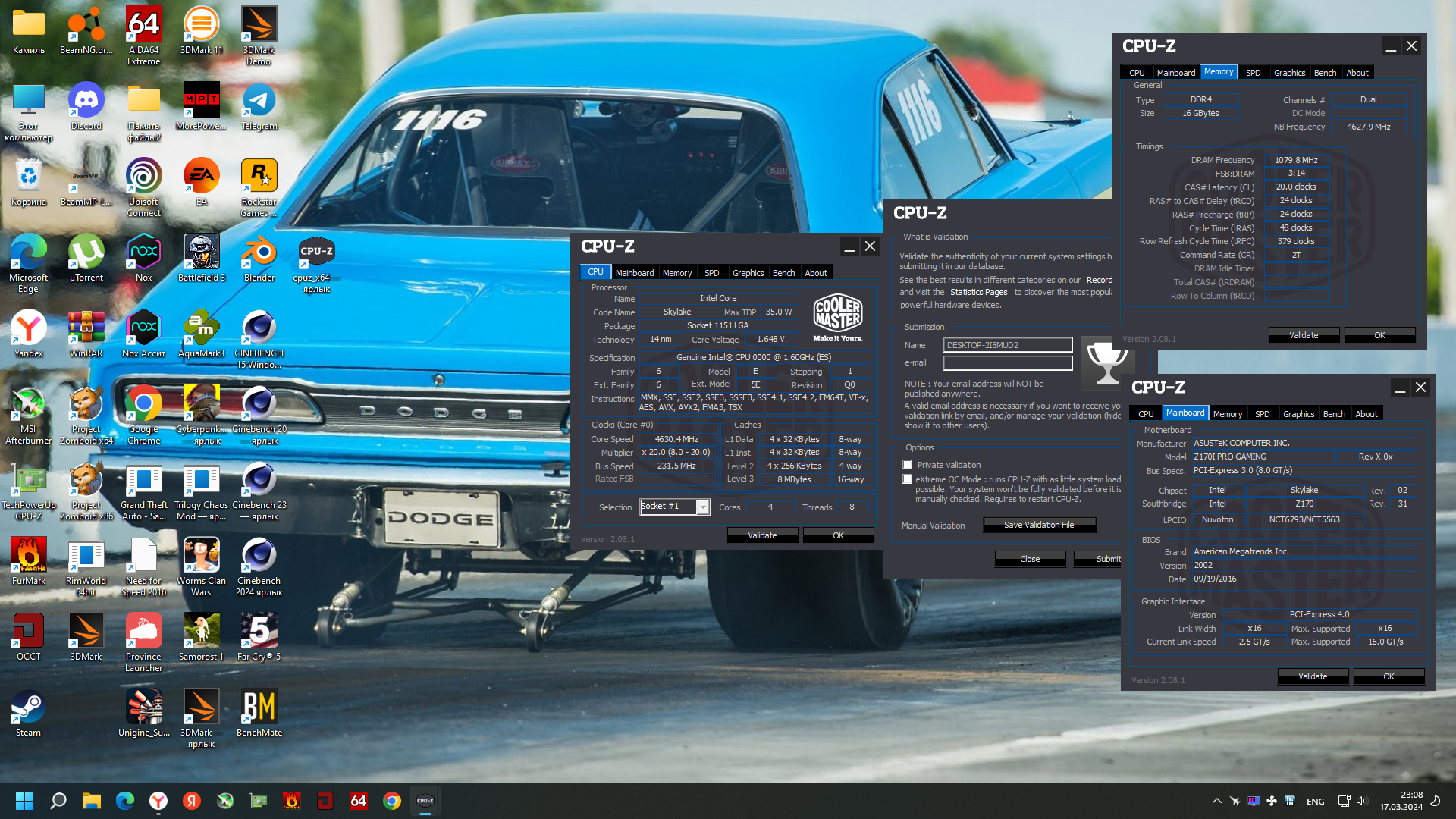This screenshot has width=1456, height=819.
Task: Launch Steam from desktop
Action: [x=28, y=713]
